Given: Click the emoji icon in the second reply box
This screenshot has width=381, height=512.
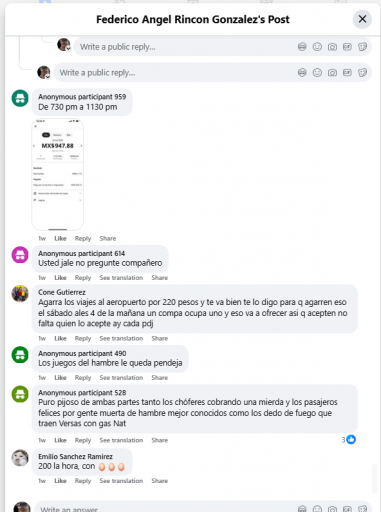Looking at the screenshot, I should (317, 72).
